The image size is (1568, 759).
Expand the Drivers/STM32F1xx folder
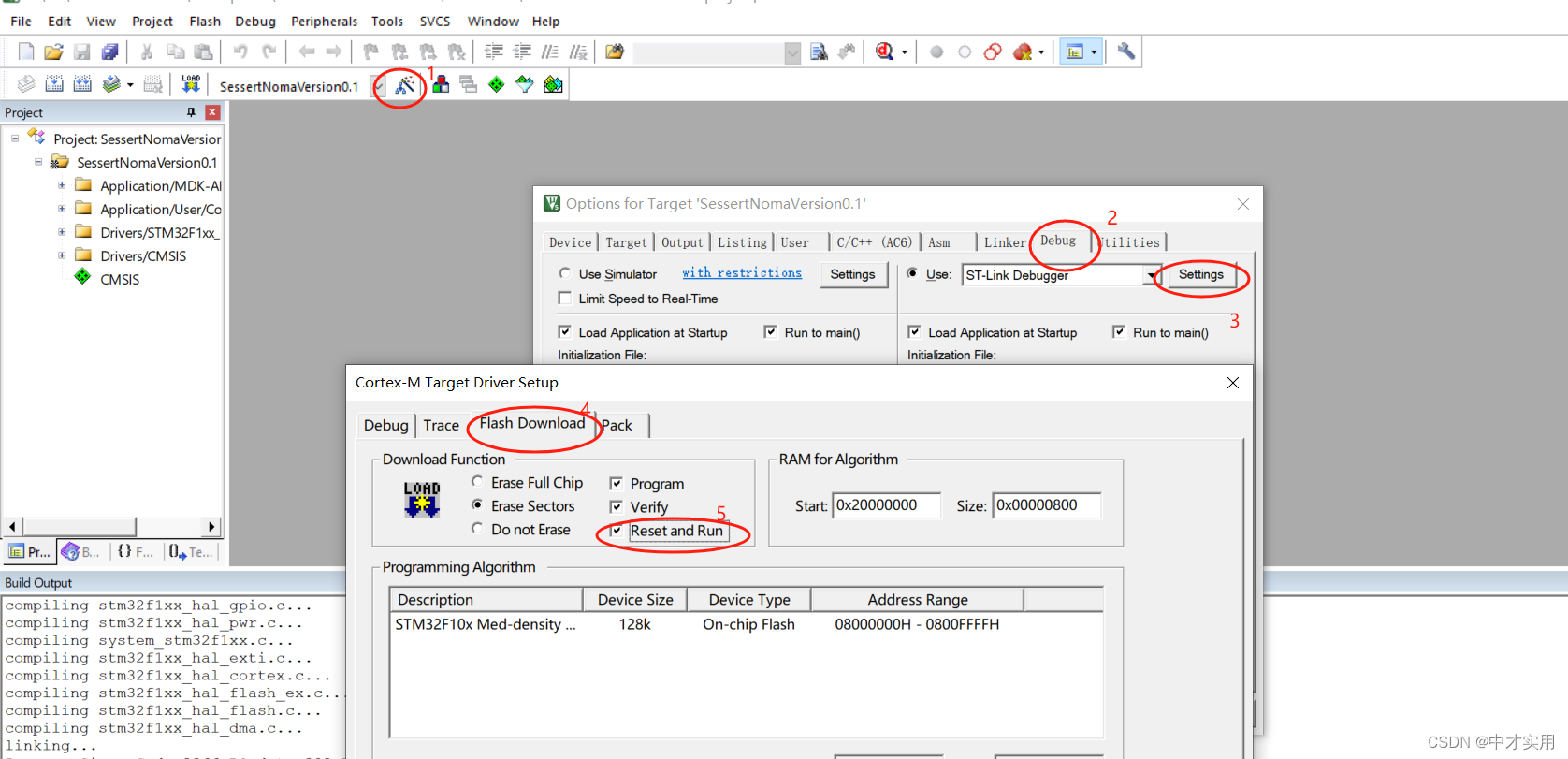62,231
